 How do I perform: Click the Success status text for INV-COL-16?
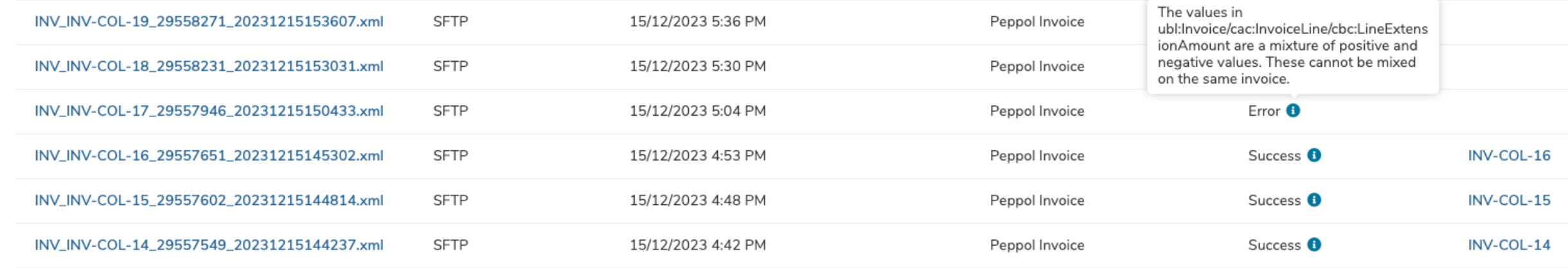click(x=1274, y=156)
